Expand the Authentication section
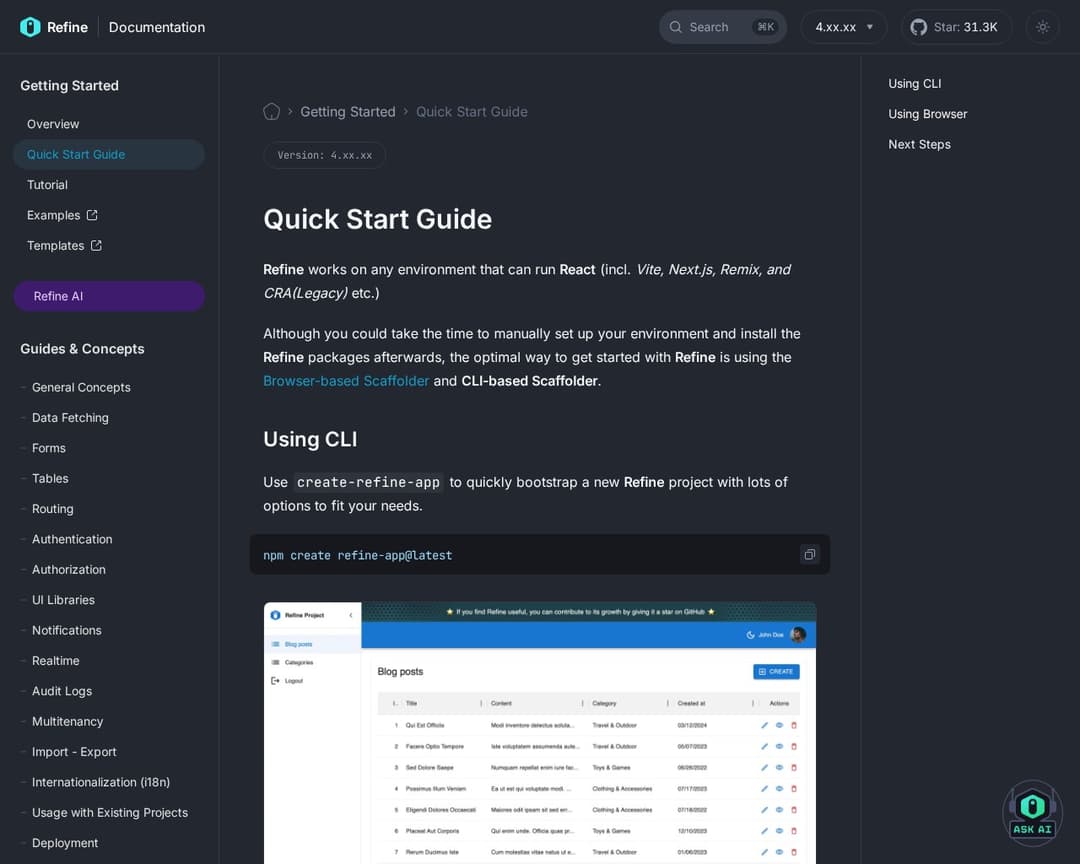Viewport: 1080px width, 864px height. (x=72, y=539)
